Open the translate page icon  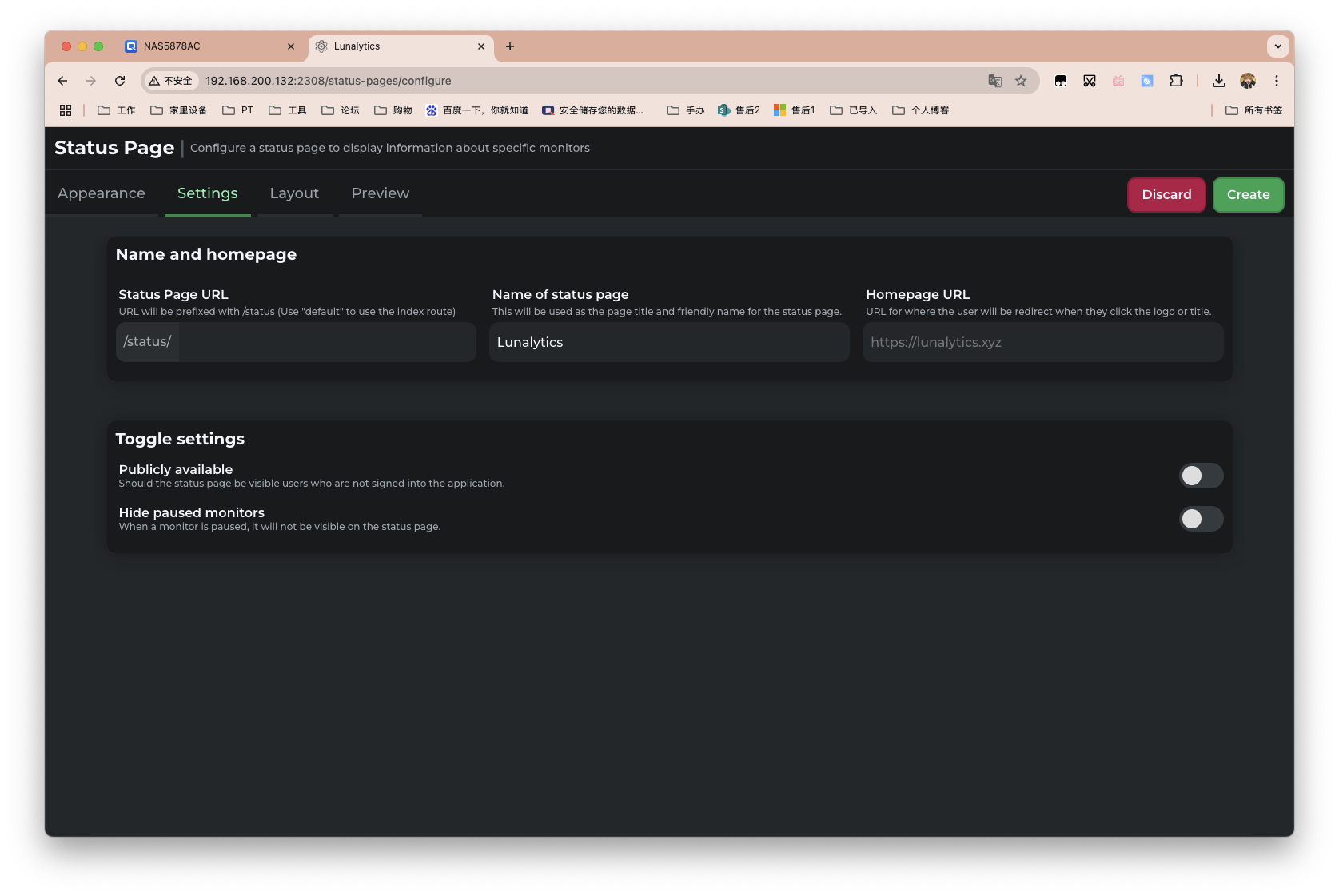coord(994,81)
